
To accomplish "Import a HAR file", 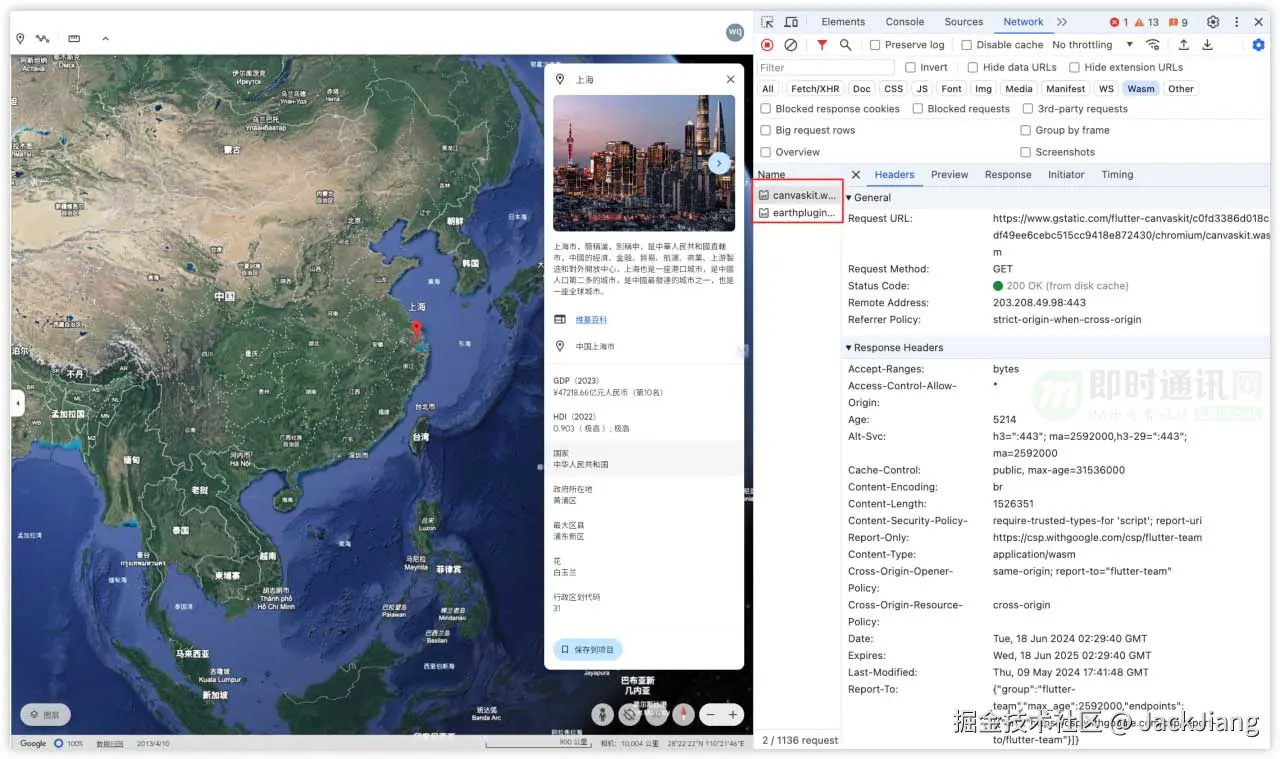I will (x=1184, y=45).
